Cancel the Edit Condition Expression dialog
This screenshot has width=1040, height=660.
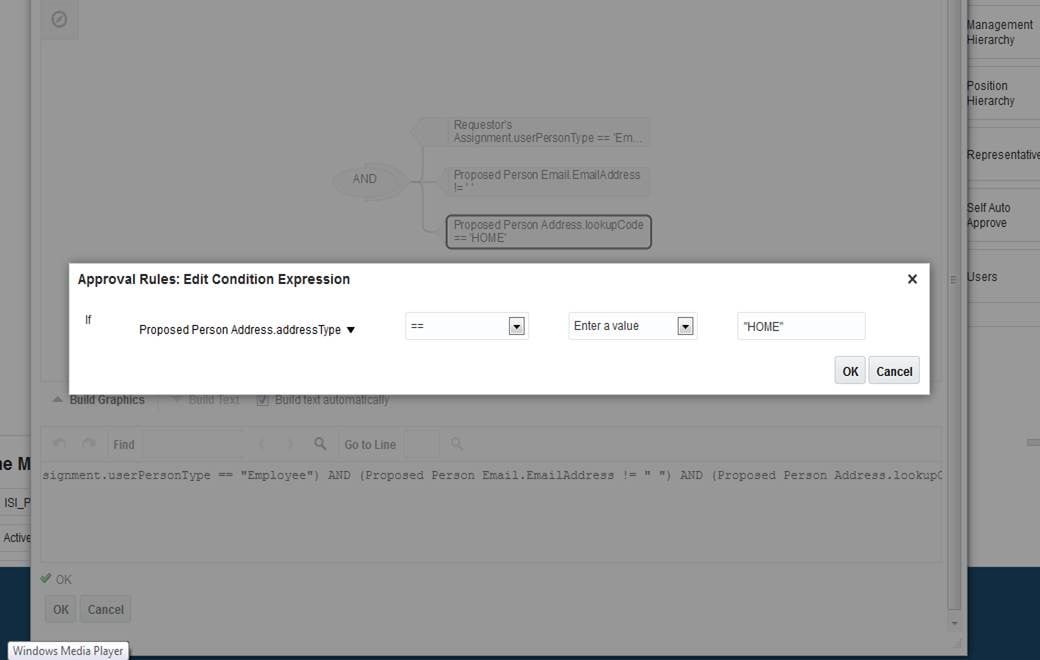click(893, 370)
